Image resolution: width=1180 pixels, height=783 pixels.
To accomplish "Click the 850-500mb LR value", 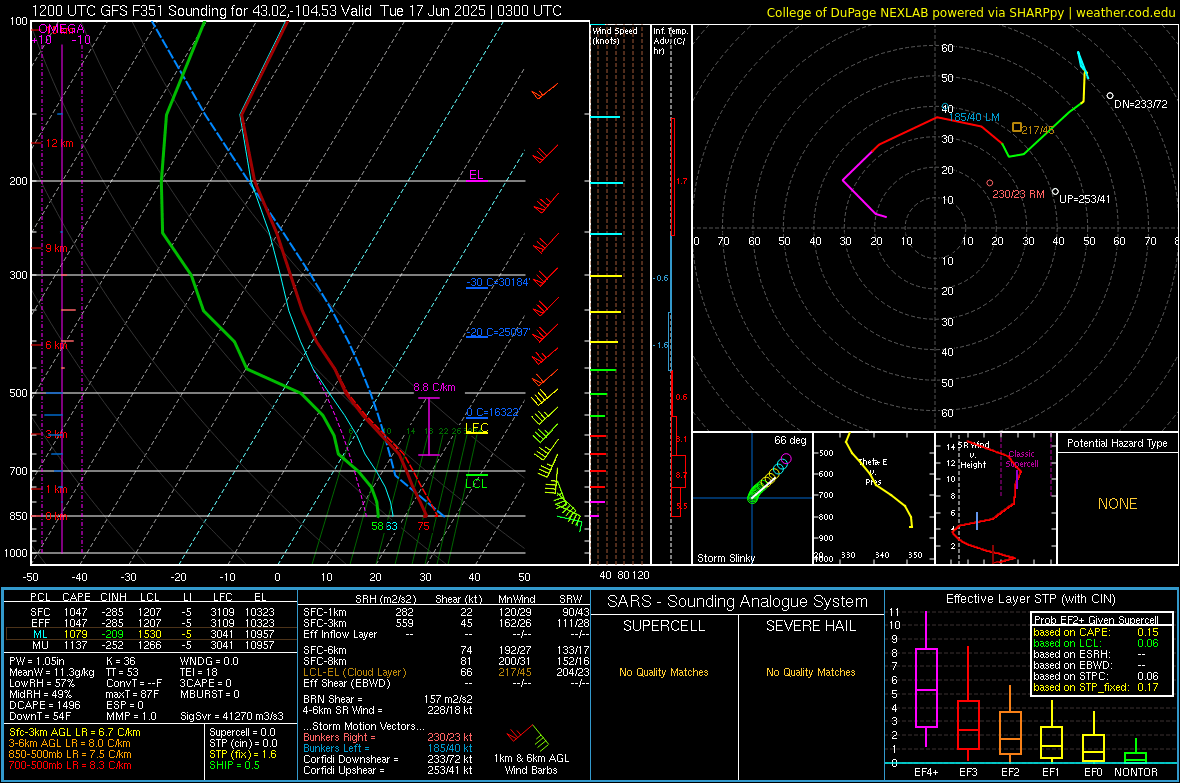I will click(70, 754).
